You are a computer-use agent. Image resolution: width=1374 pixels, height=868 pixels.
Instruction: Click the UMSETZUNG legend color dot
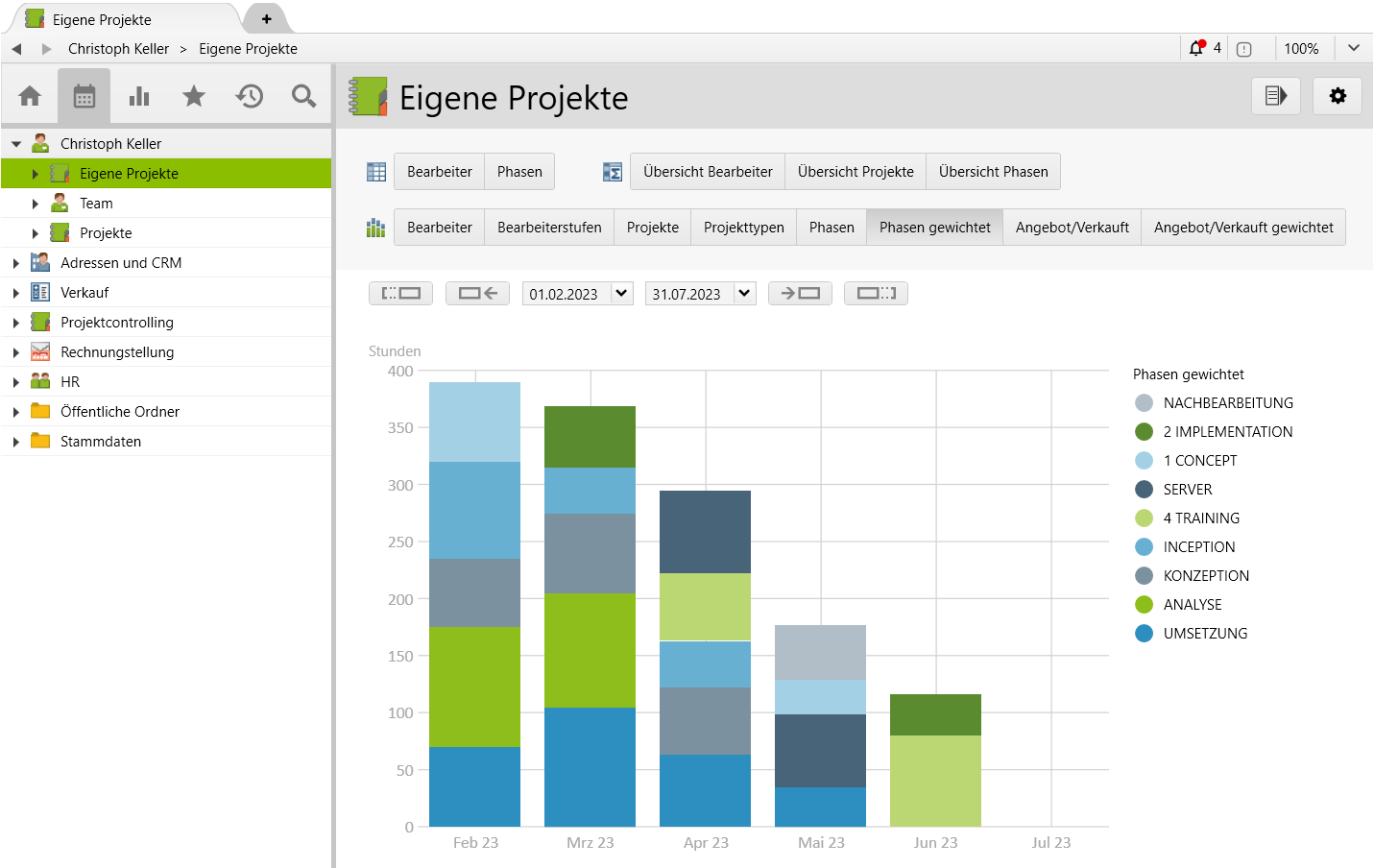coord(1144,634)
